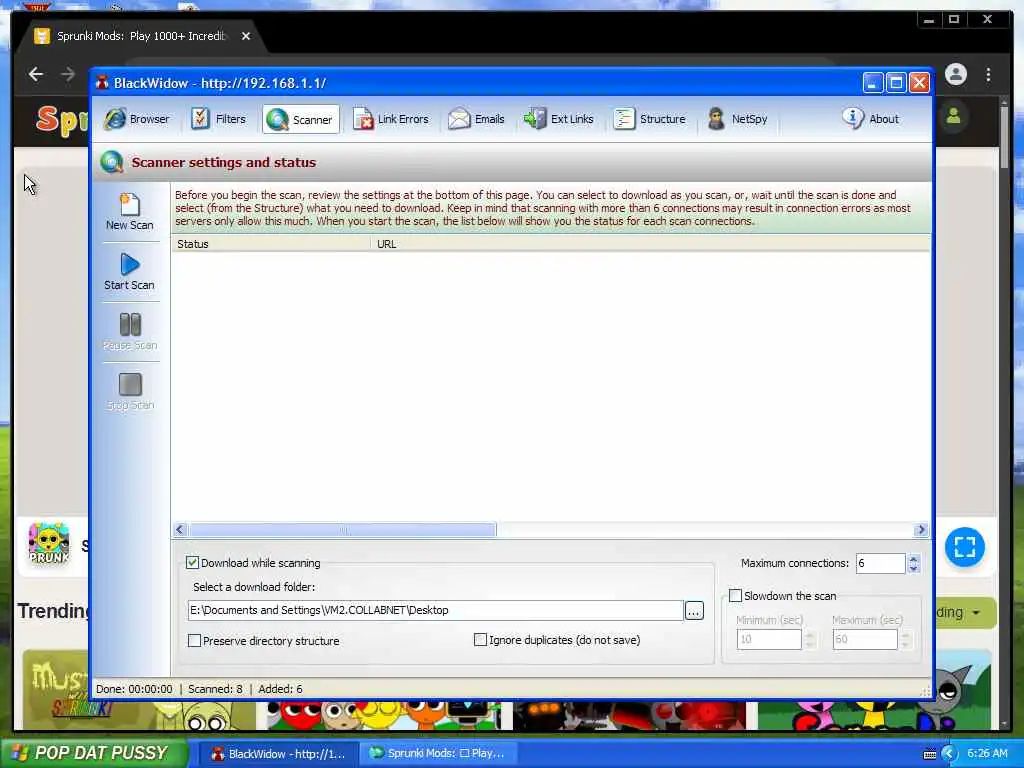Enable Preserve directory structure
The height and width of the screenshot is (768, 1024).
194,641
